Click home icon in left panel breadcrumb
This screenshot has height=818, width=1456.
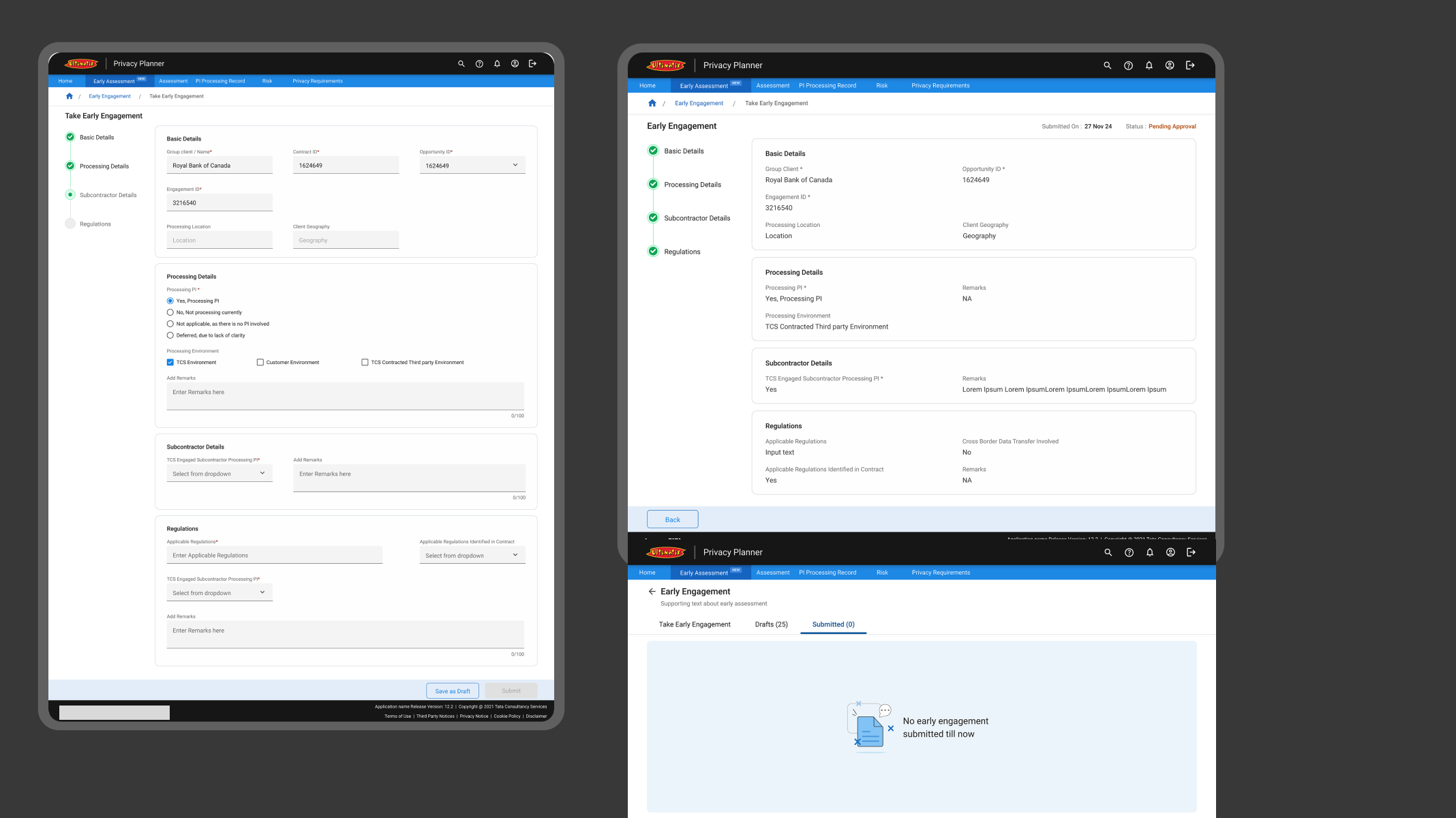coord(69,96)
